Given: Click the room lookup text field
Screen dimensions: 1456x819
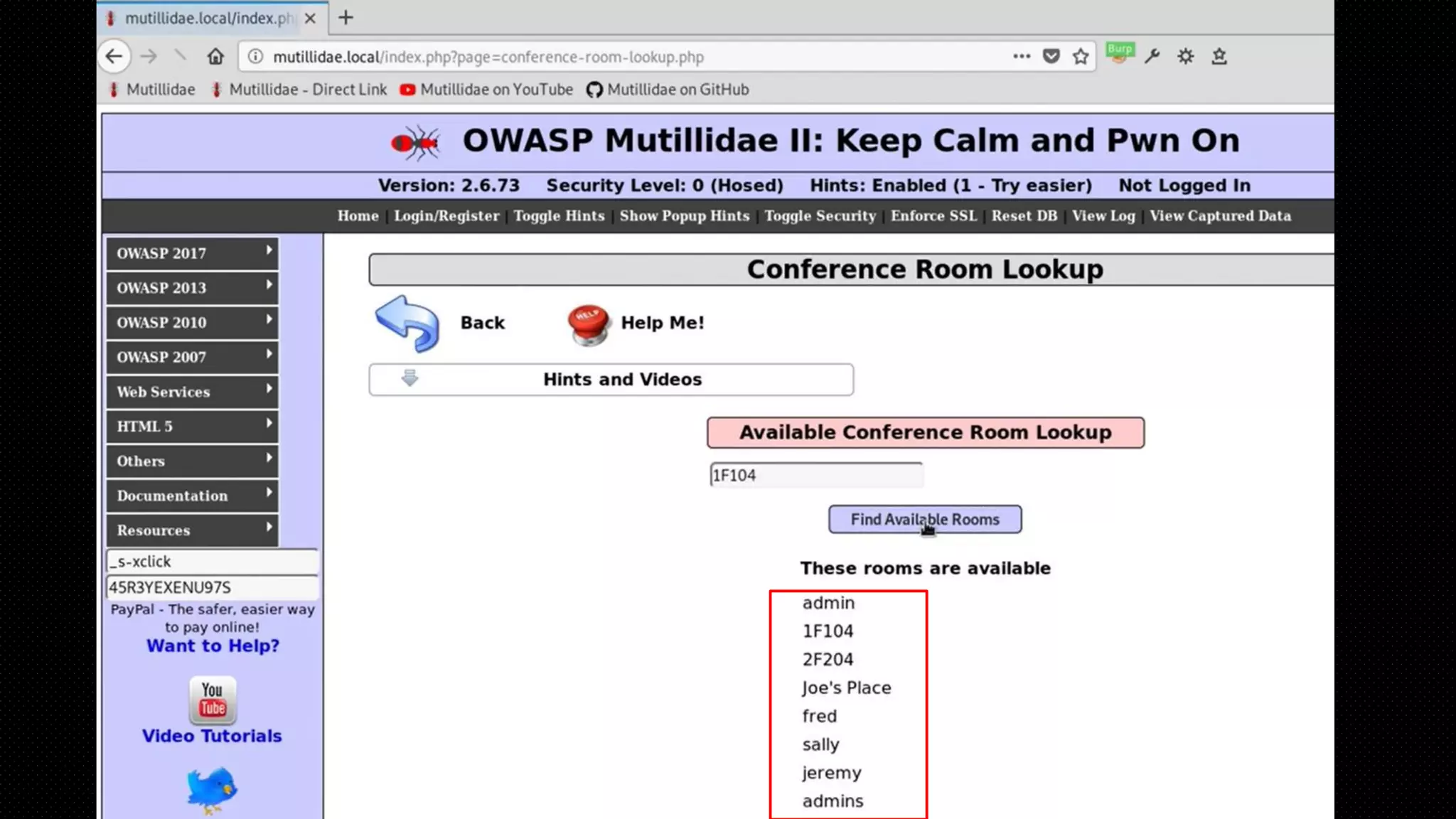Looking at the screenshot, I should (815, 476).
